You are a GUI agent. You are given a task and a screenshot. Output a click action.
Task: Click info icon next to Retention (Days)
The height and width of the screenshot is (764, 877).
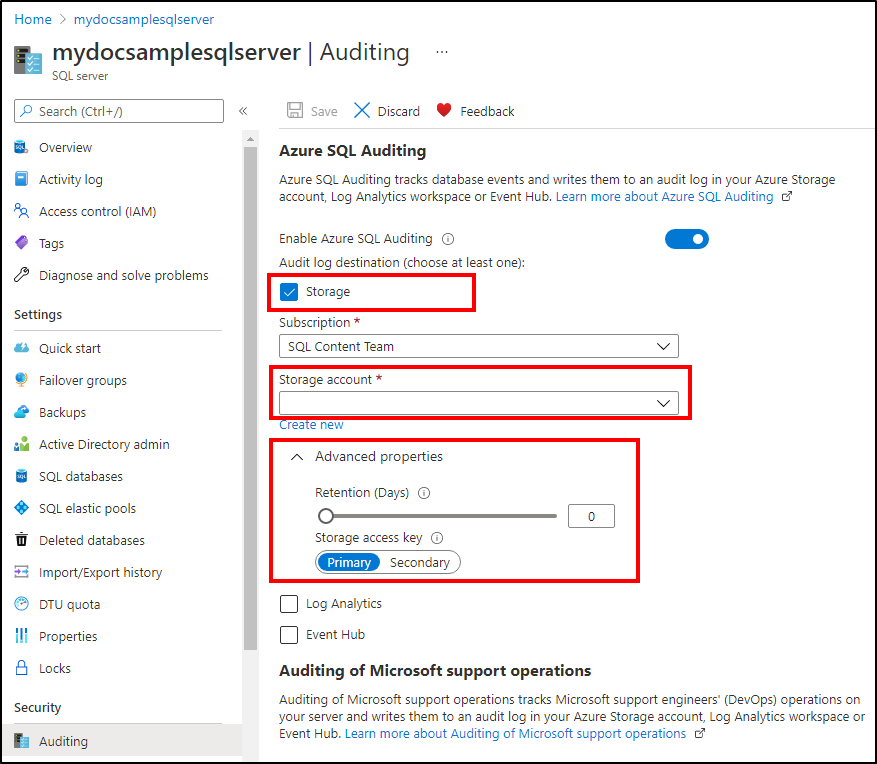click(x=424, y=493)
